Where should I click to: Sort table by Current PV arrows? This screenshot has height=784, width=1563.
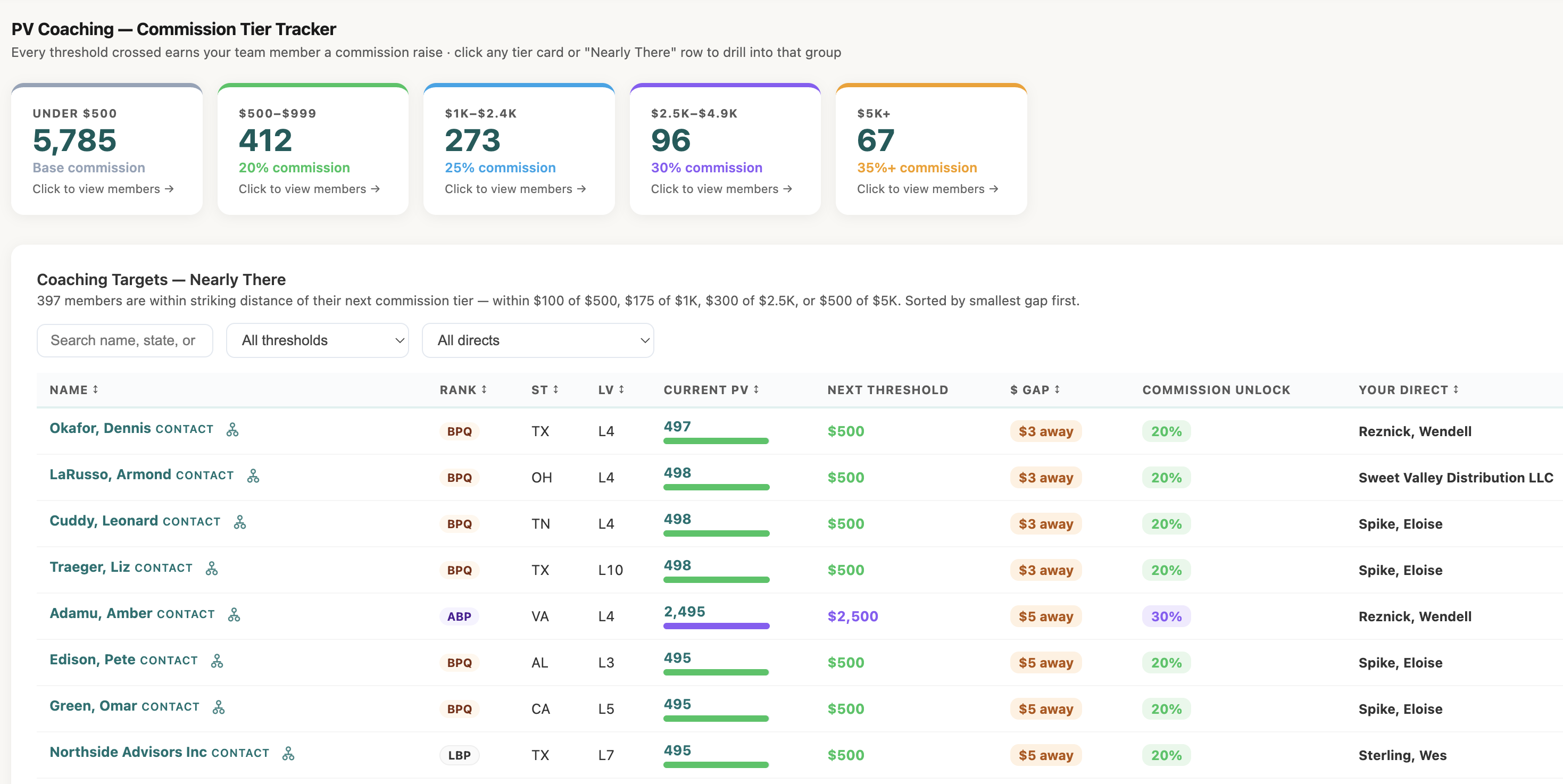[756, 389]
